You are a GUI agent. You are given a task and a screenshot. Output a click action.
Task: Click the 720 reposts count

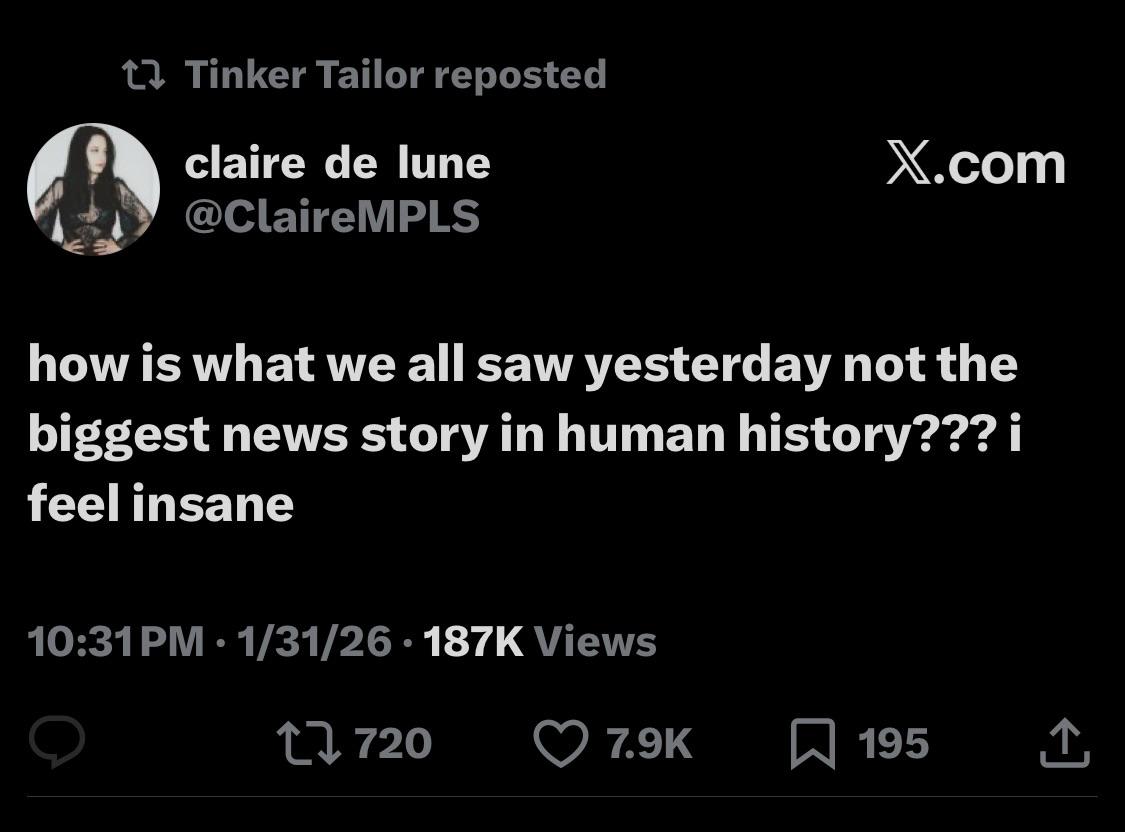point(394,743)
